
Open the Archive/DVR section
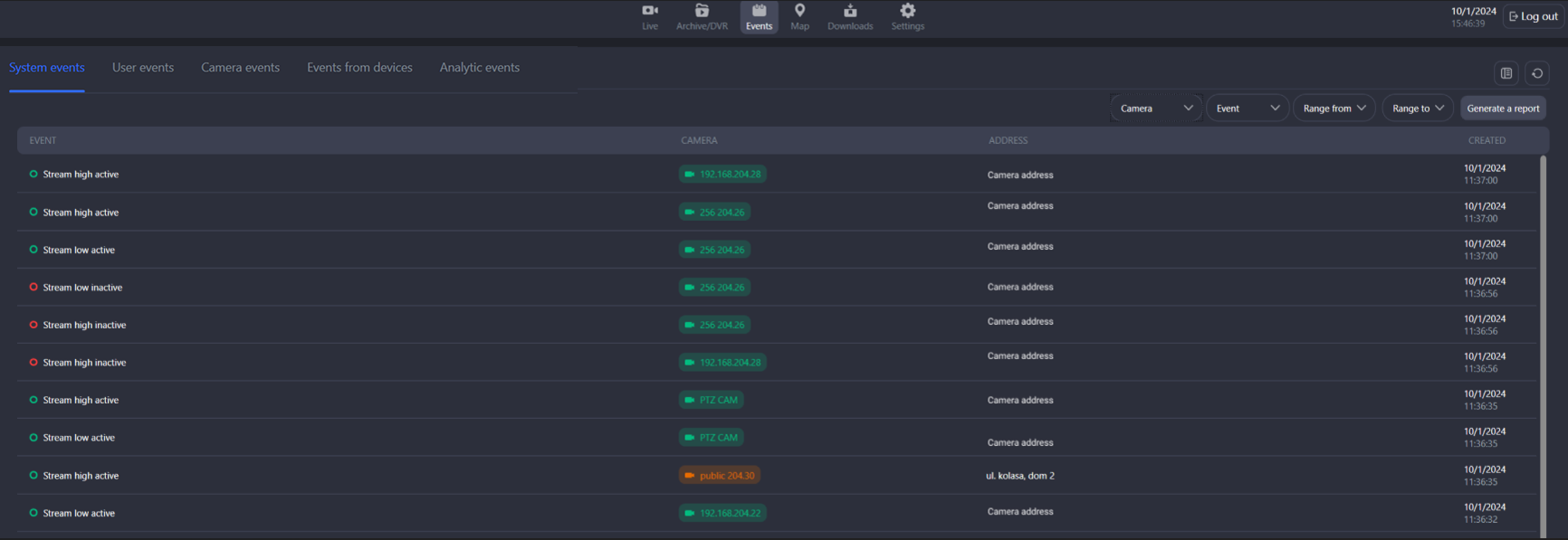(702, 16)
